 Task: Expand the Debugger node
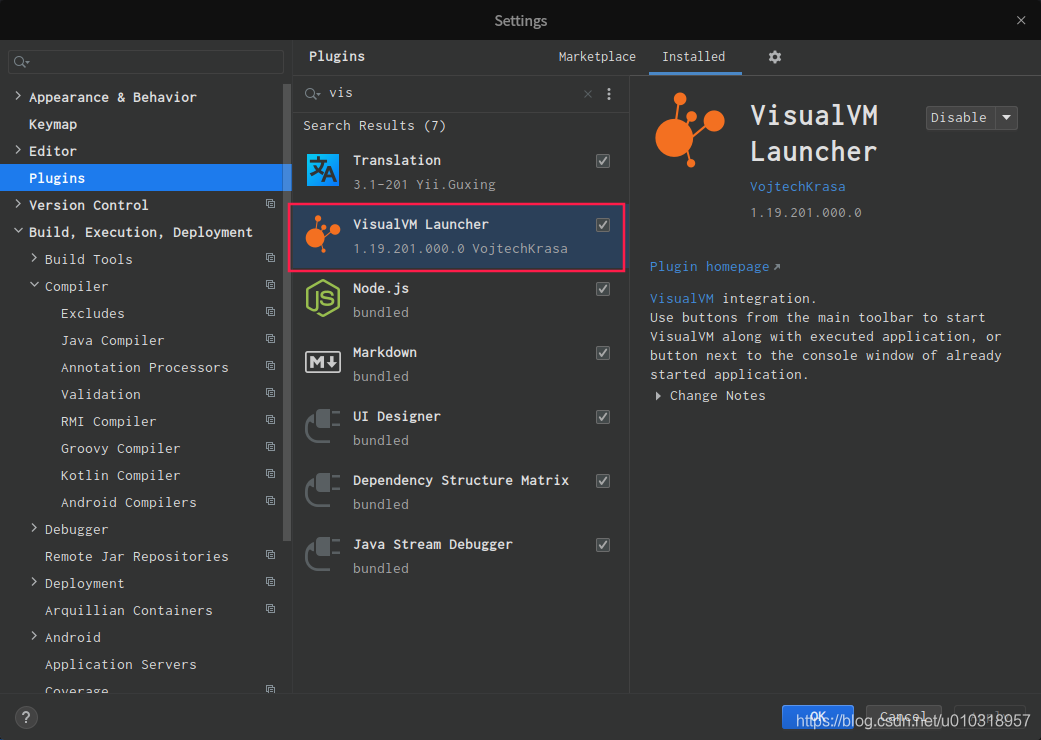click(x=34, y=528)
